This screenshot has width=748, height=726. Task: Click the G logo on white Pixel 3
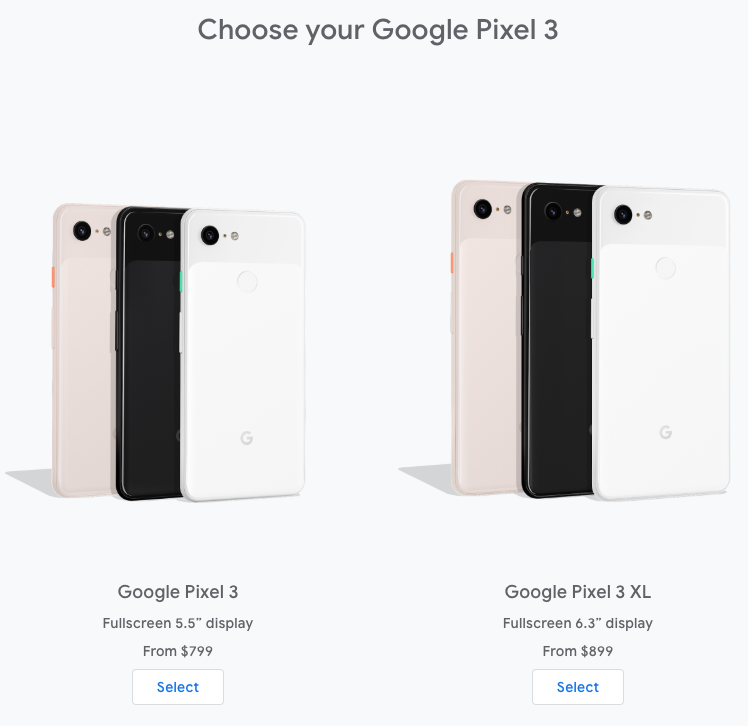point(247,438)
